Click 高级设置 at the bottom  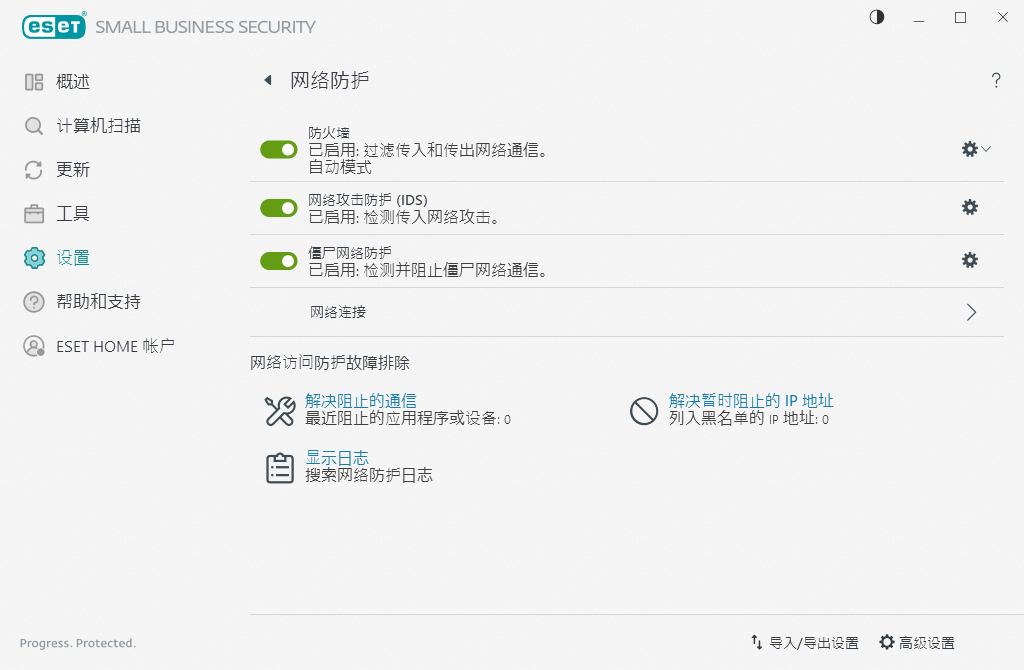coord(918,643)
